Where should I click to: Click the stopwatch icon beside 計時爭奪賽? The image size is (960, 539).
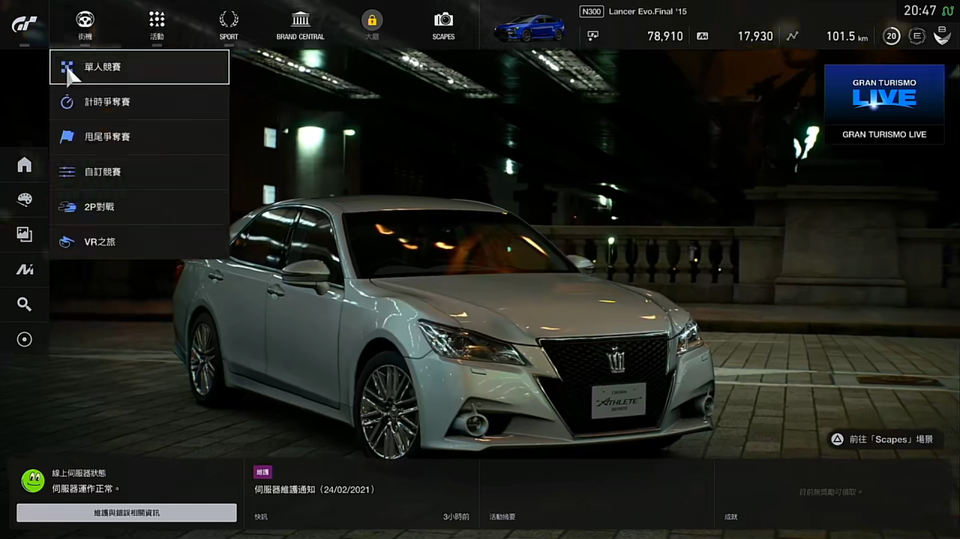tap(67, 102)
